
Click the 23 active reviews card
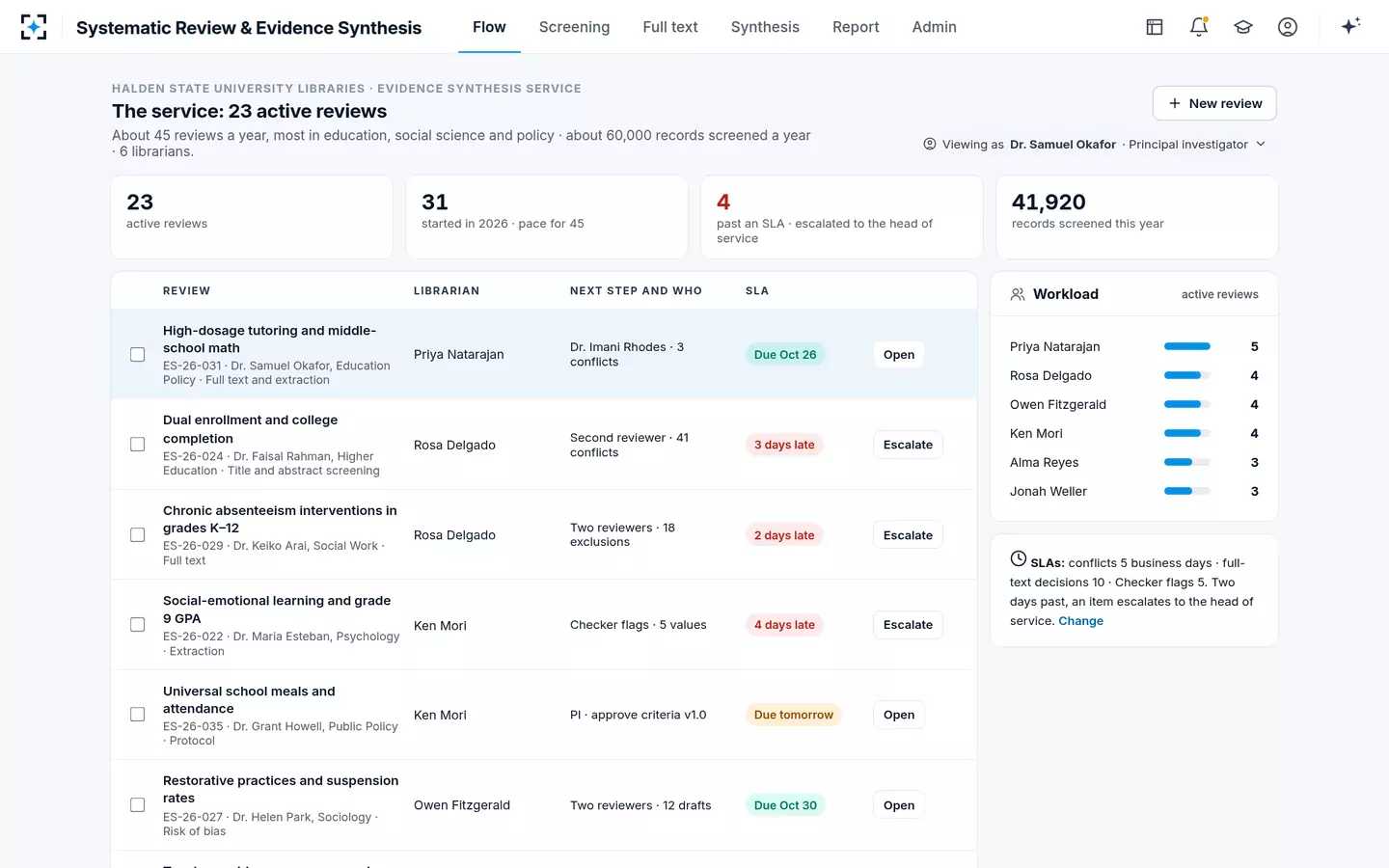click(252, 217)
